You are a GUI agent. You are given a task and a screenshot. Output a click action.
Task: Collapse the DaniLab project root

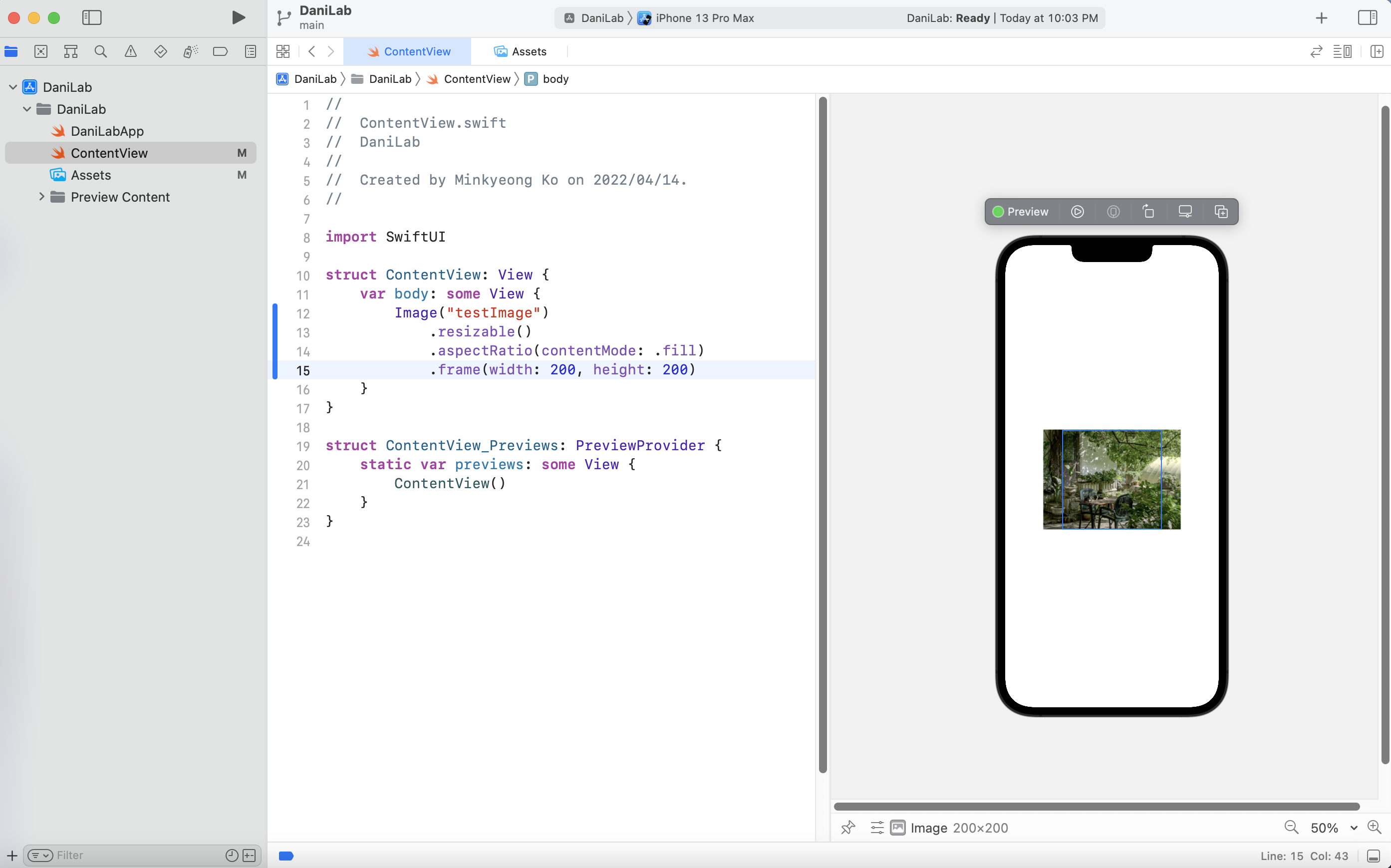[12, 87]
